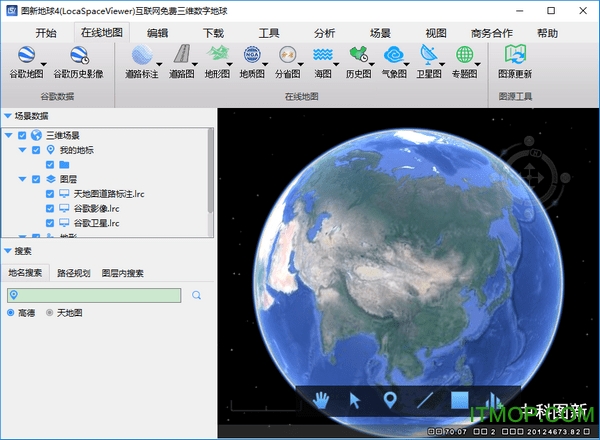Image resolution: width=600 pixels, height=440 pixels.
Task: Open the 谷歌地图 dropdown arrow
Action: [44, 64]
